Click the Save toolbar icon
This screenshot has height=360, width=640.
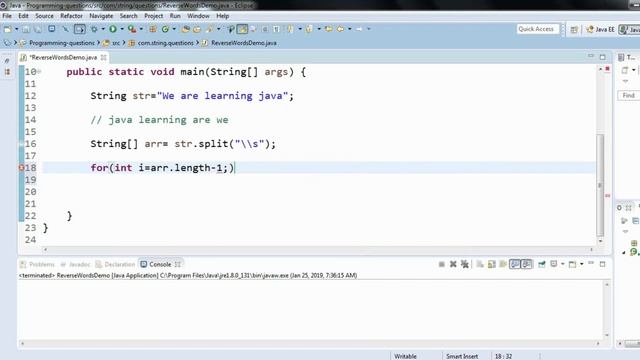(x=26, y=29)
